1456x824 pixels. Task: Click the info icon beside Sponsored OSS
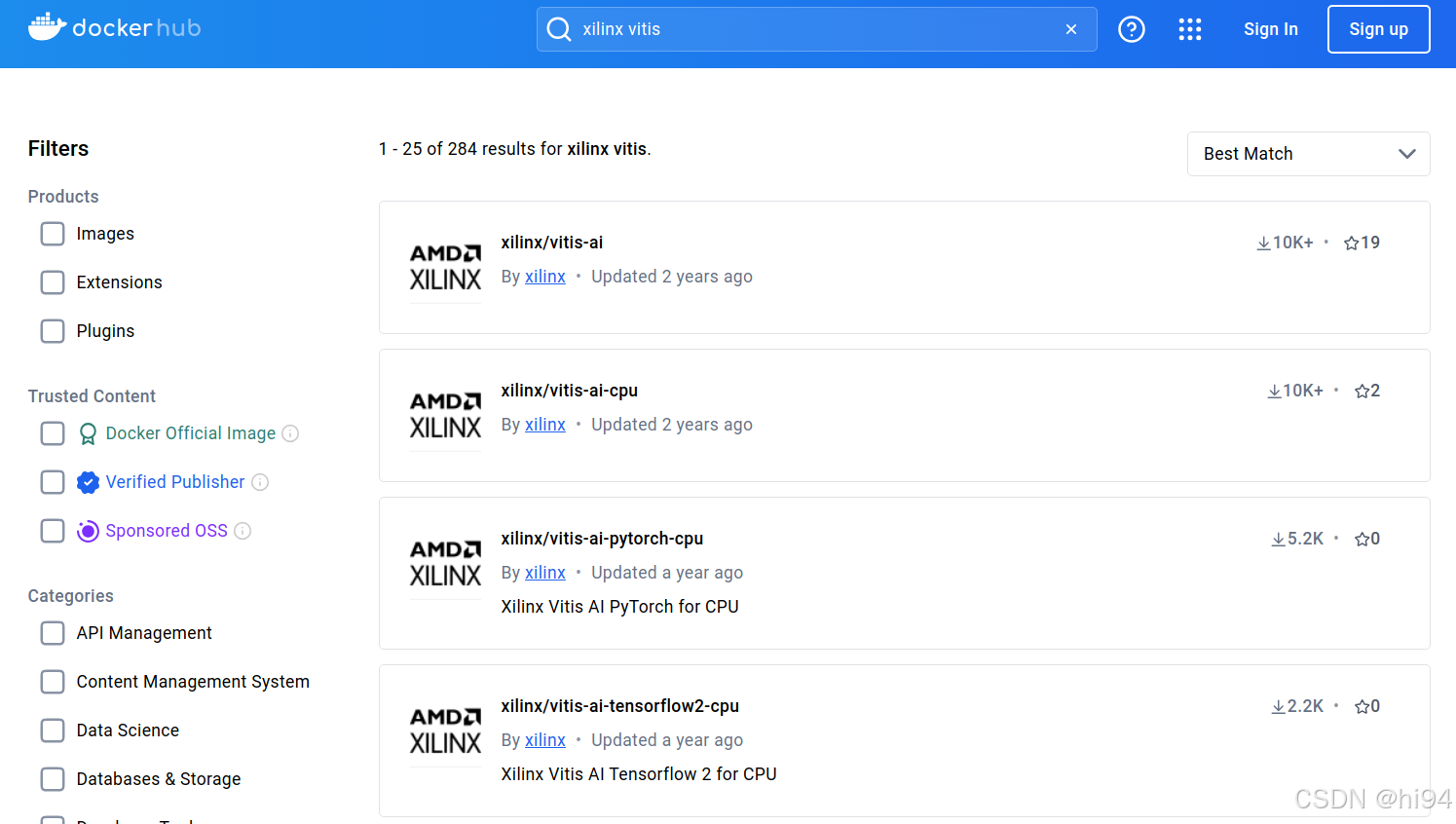click(x=243, y=530)
